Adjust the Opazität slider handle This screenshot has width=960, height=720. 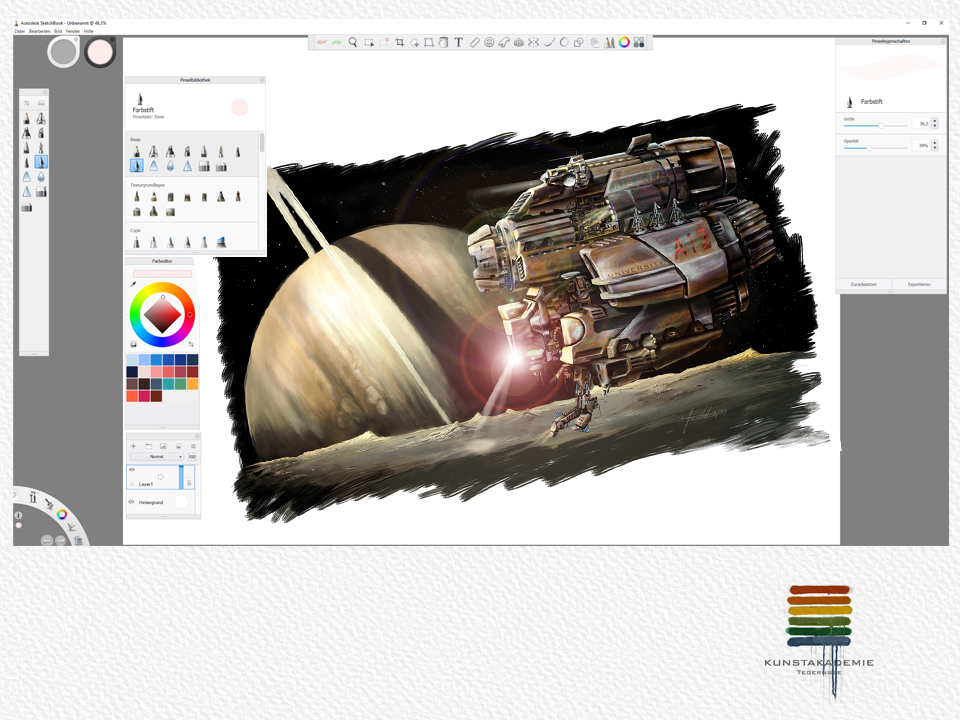pos(869,148)
